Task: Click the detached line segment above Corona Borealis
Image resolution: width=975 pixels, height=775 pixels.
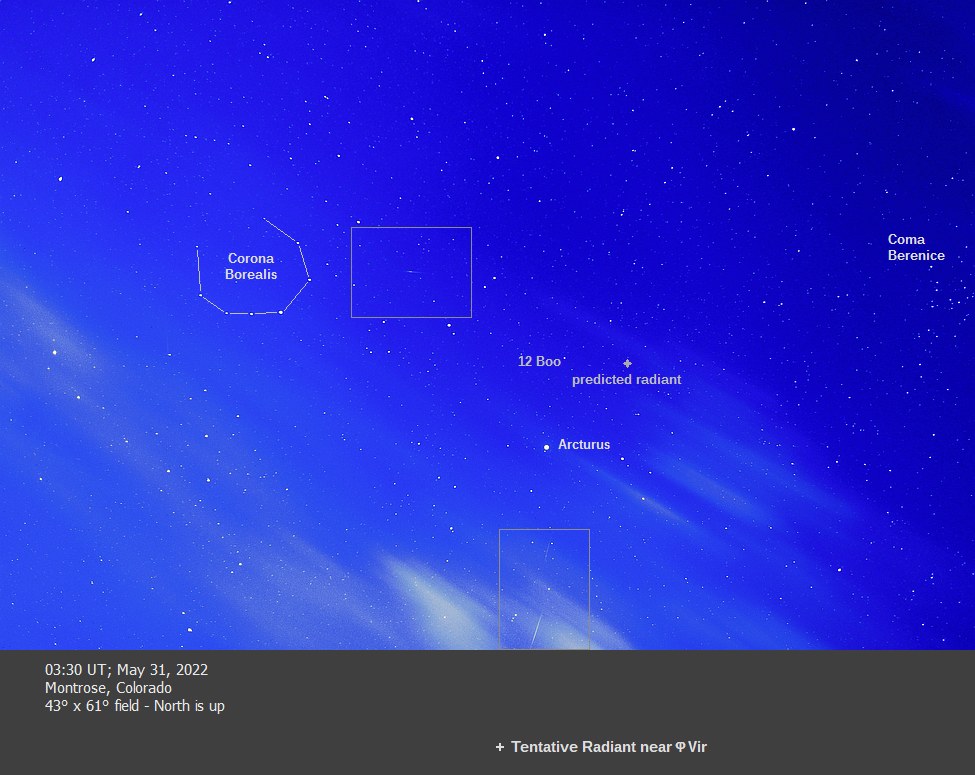Action: pos(280,230)
